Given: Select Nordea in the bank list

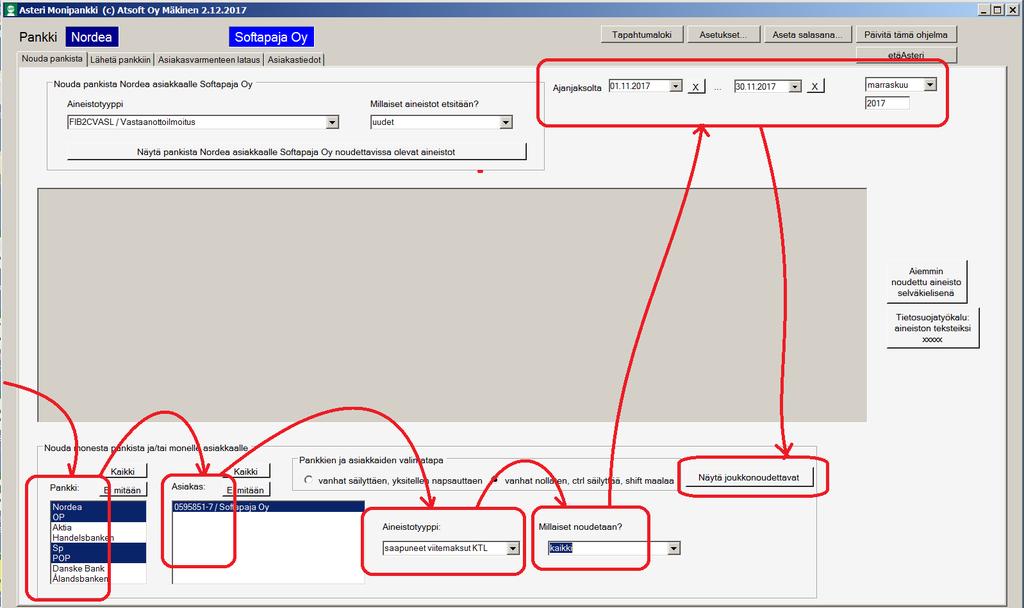Looking at the screenshot, I should pos(98,507).
